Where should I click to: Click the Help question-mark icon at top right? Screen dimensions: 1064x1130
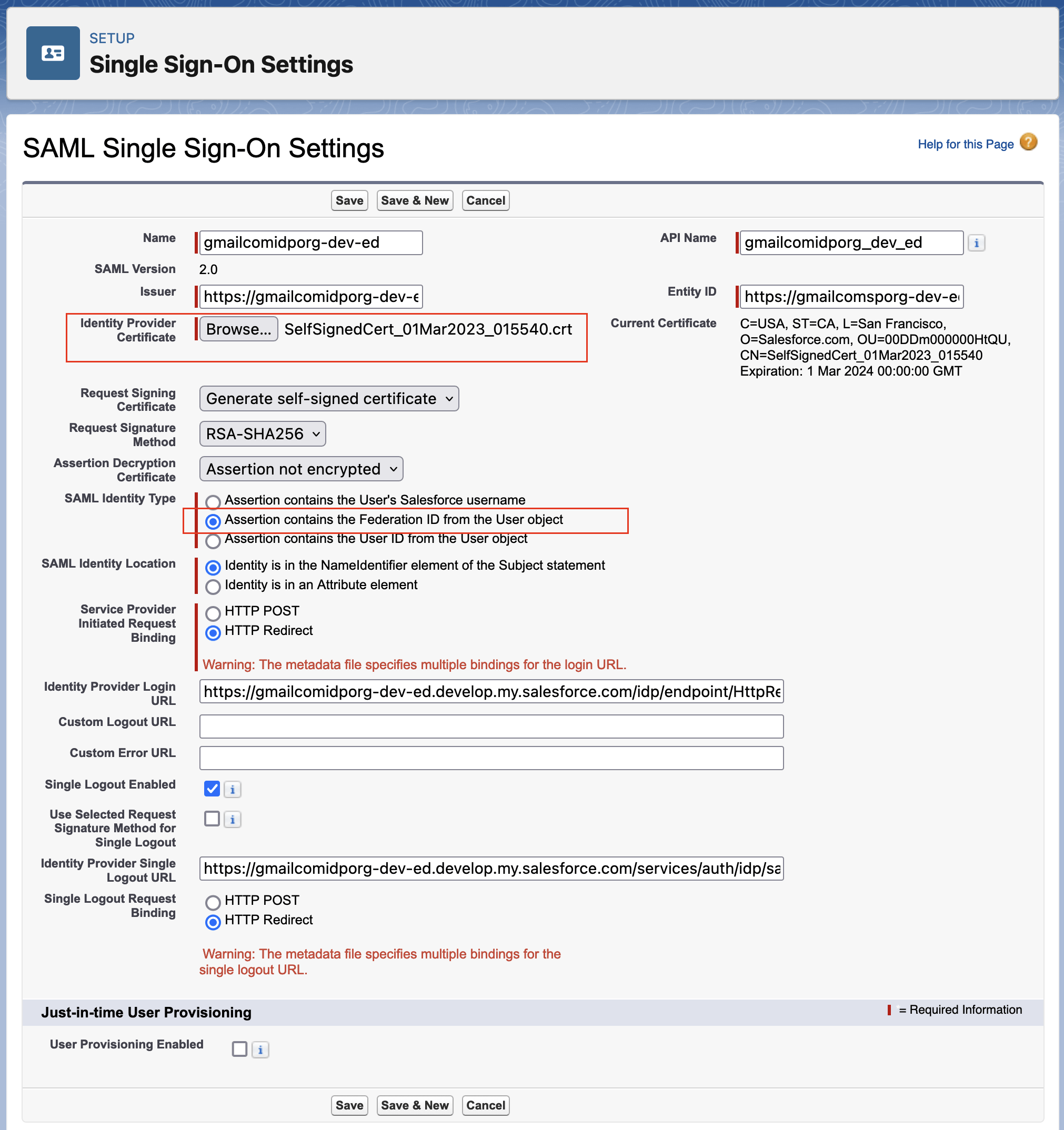pyautogui.click(x=1028, y=143)
